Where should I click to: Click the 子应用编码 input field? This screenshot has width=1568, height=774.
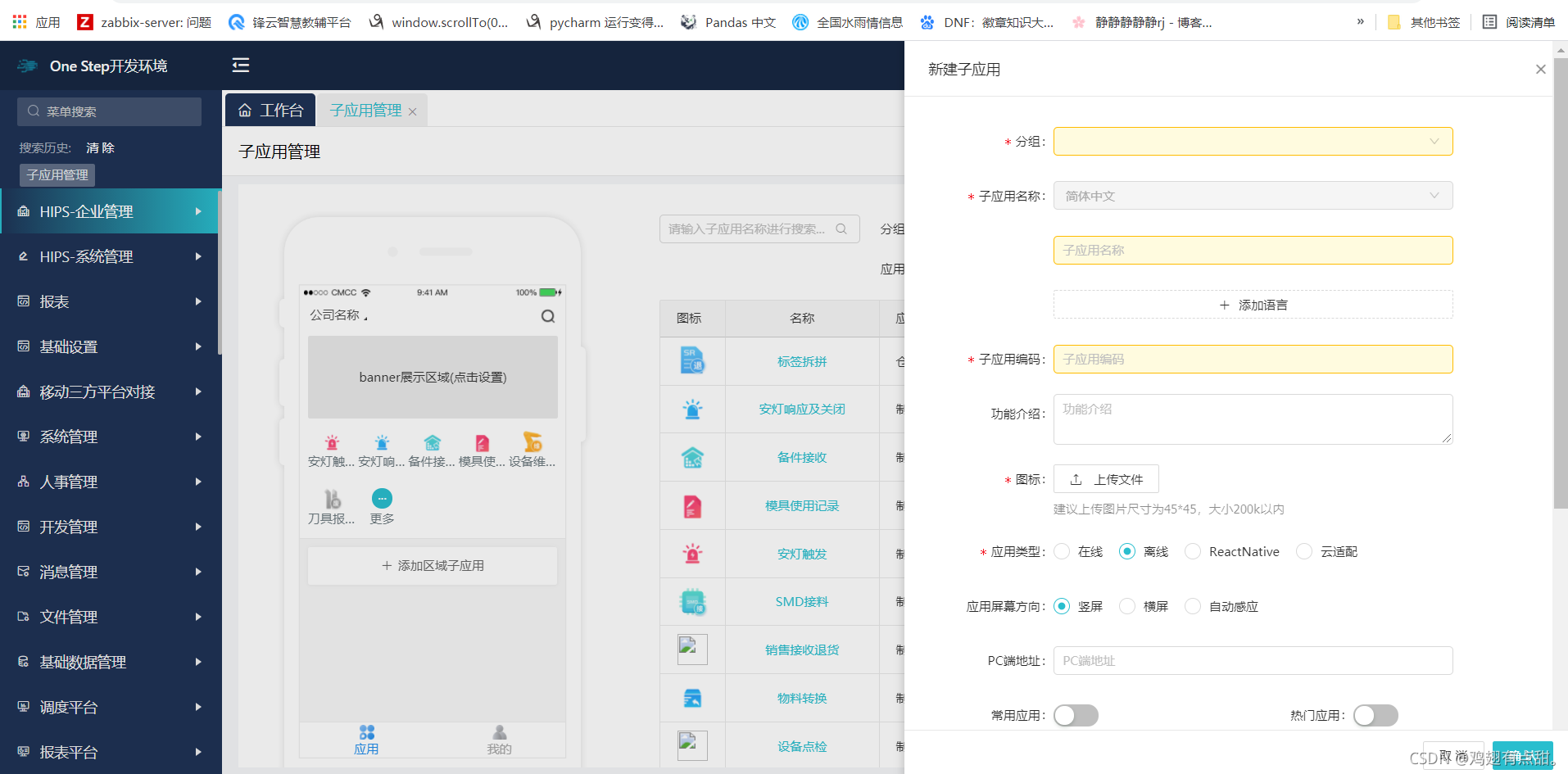click(1253, 359)
